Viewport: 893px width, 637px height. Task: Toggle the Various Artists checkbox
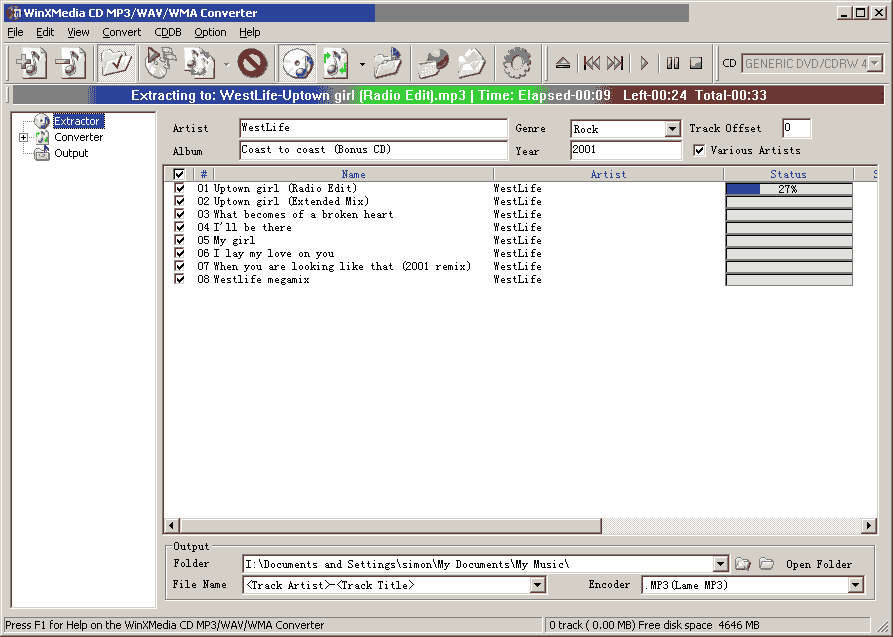(699, 150)
